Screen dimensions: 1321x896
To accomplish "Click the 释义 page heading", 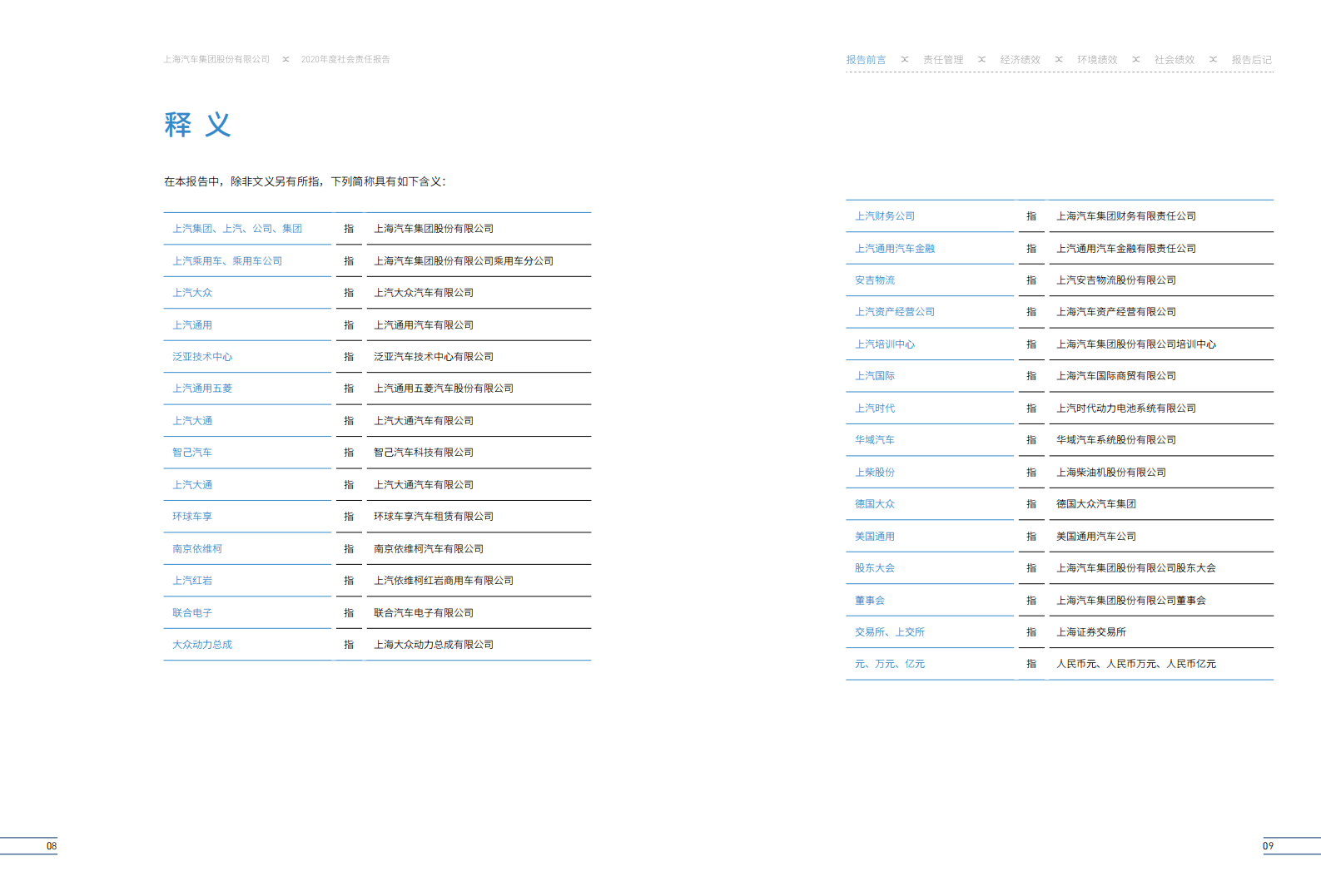I will 197,125.
